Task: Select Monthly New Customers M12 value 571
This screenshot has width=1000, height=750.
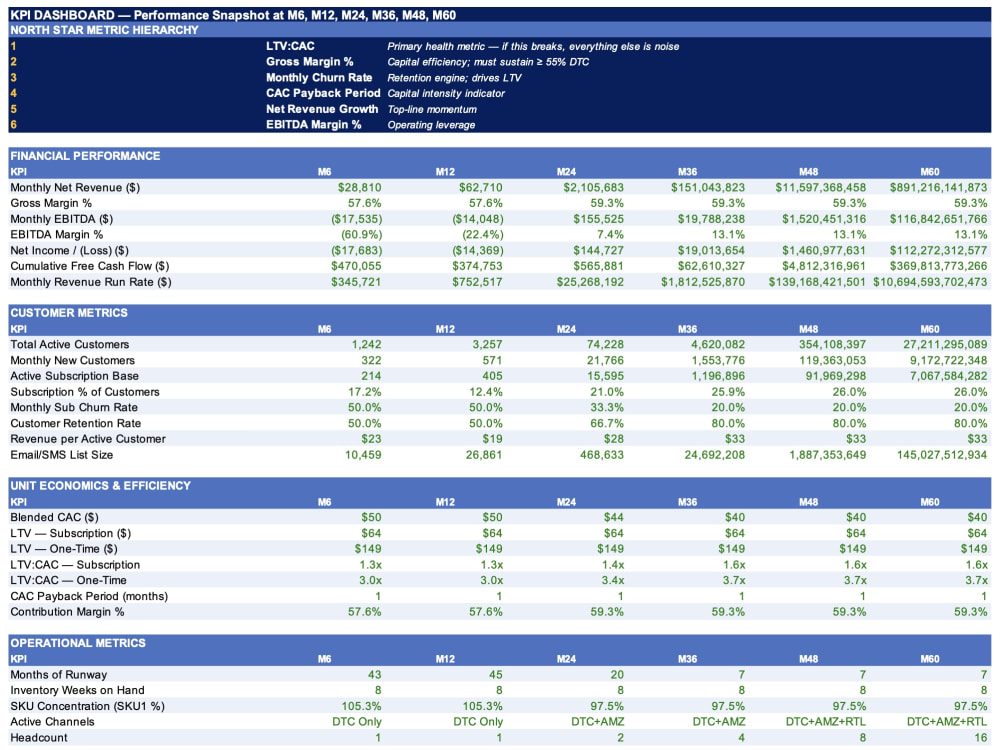Action: [492, 360]
